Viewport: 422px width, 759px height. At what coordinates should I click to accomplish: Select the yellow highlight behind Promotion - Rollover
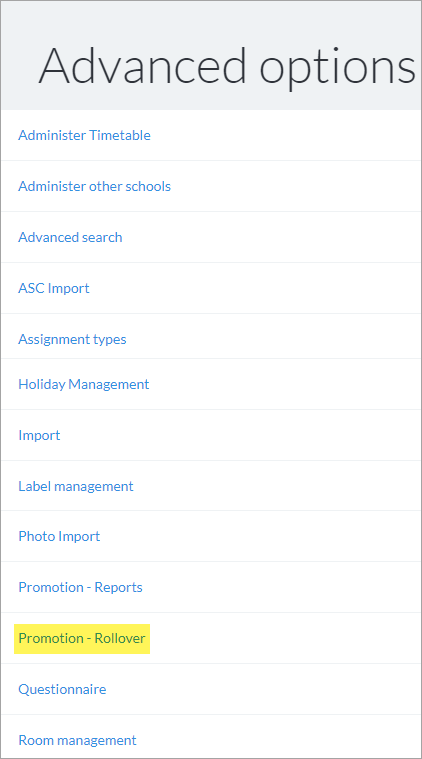coord(82,638)
